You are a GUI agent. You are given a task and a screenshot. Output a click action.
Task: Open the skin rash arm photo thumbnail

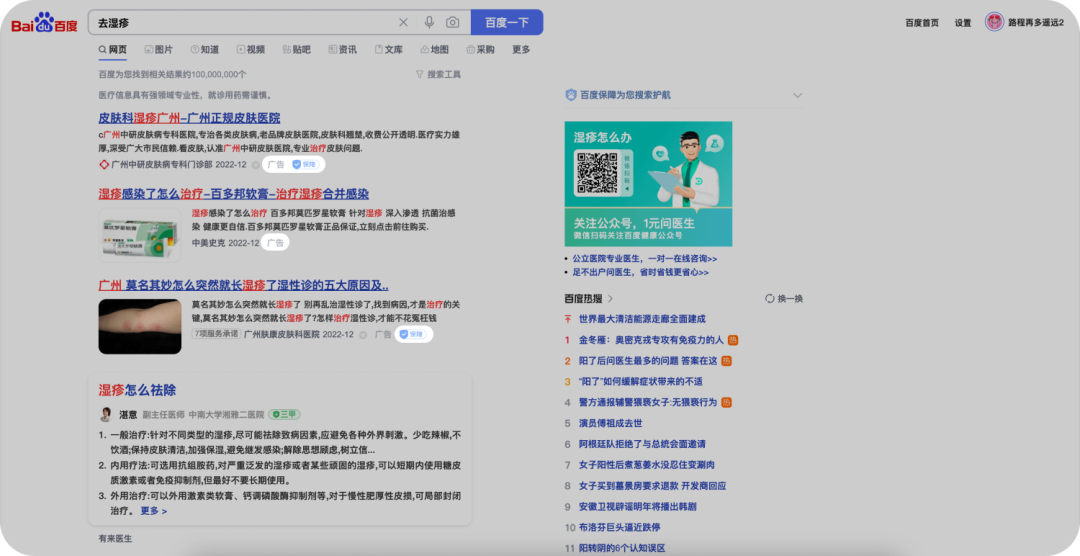pyautogui.click(x=140, y=327)
